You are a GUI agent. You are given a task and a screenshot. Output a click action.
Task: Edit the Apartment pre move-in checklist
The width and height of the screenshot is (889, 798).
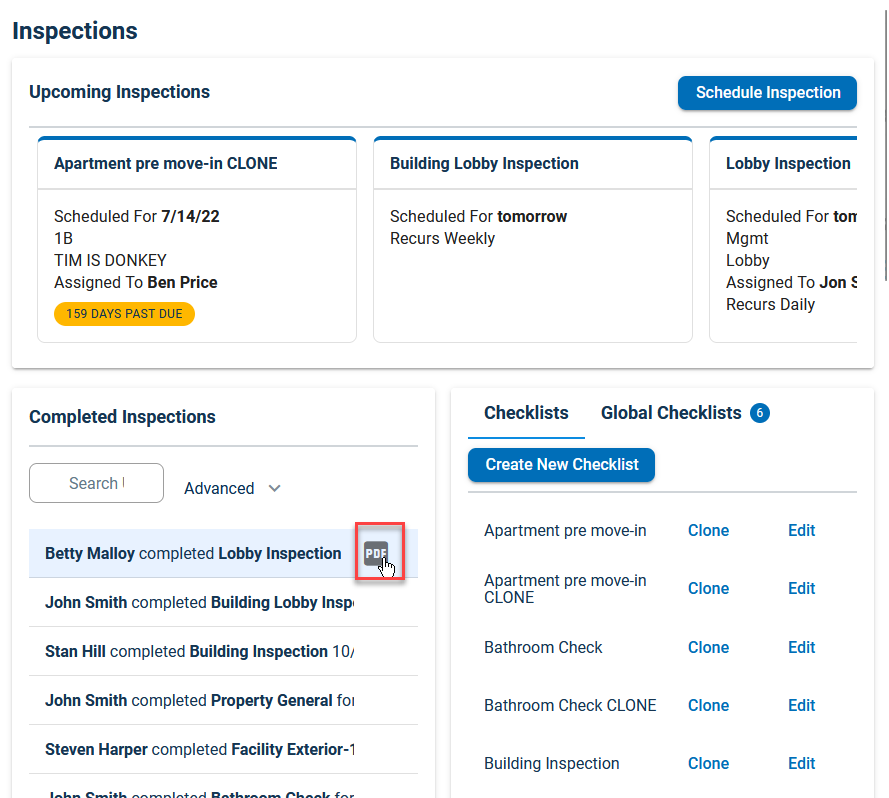point(801,530)
